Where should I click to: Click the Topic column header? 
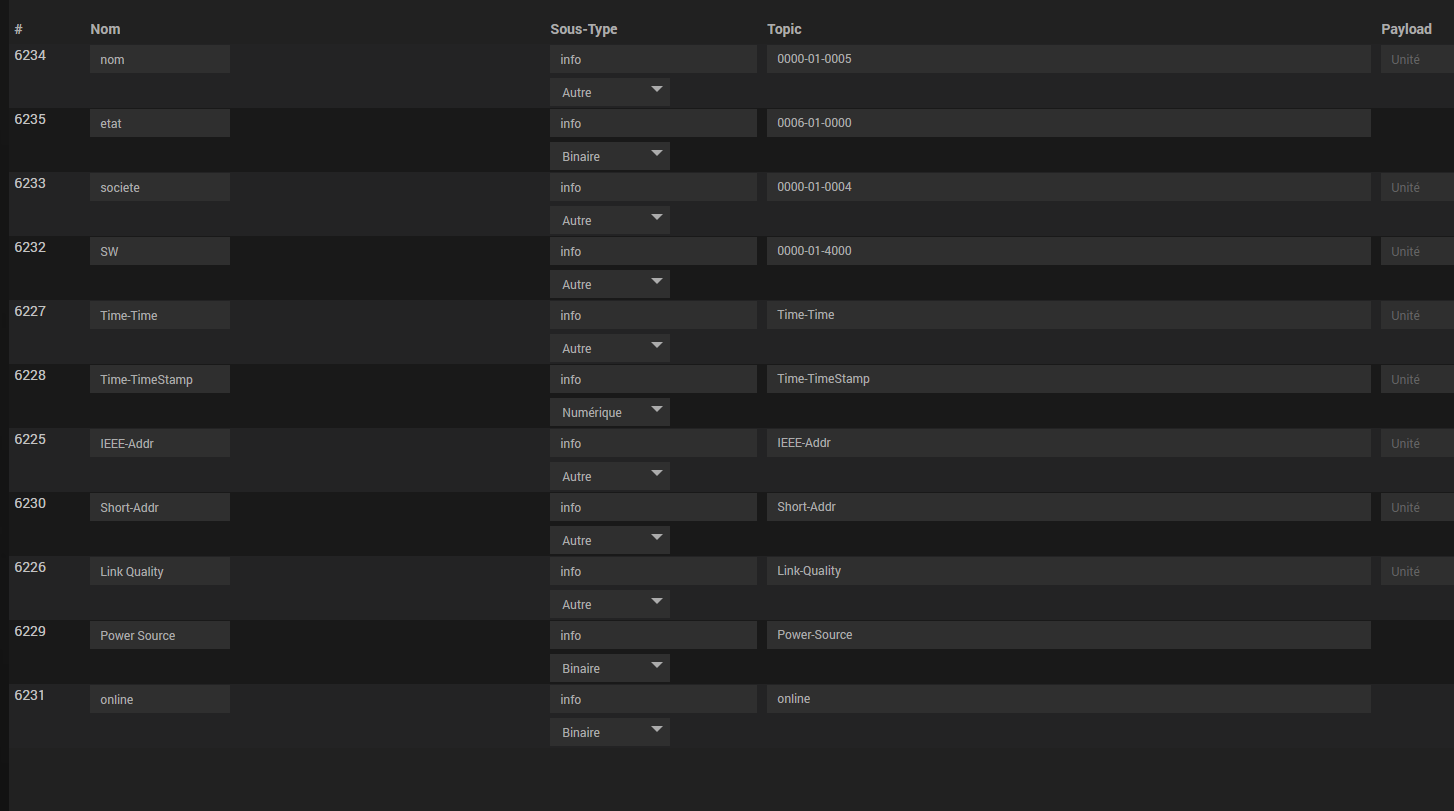click(784, 29)
